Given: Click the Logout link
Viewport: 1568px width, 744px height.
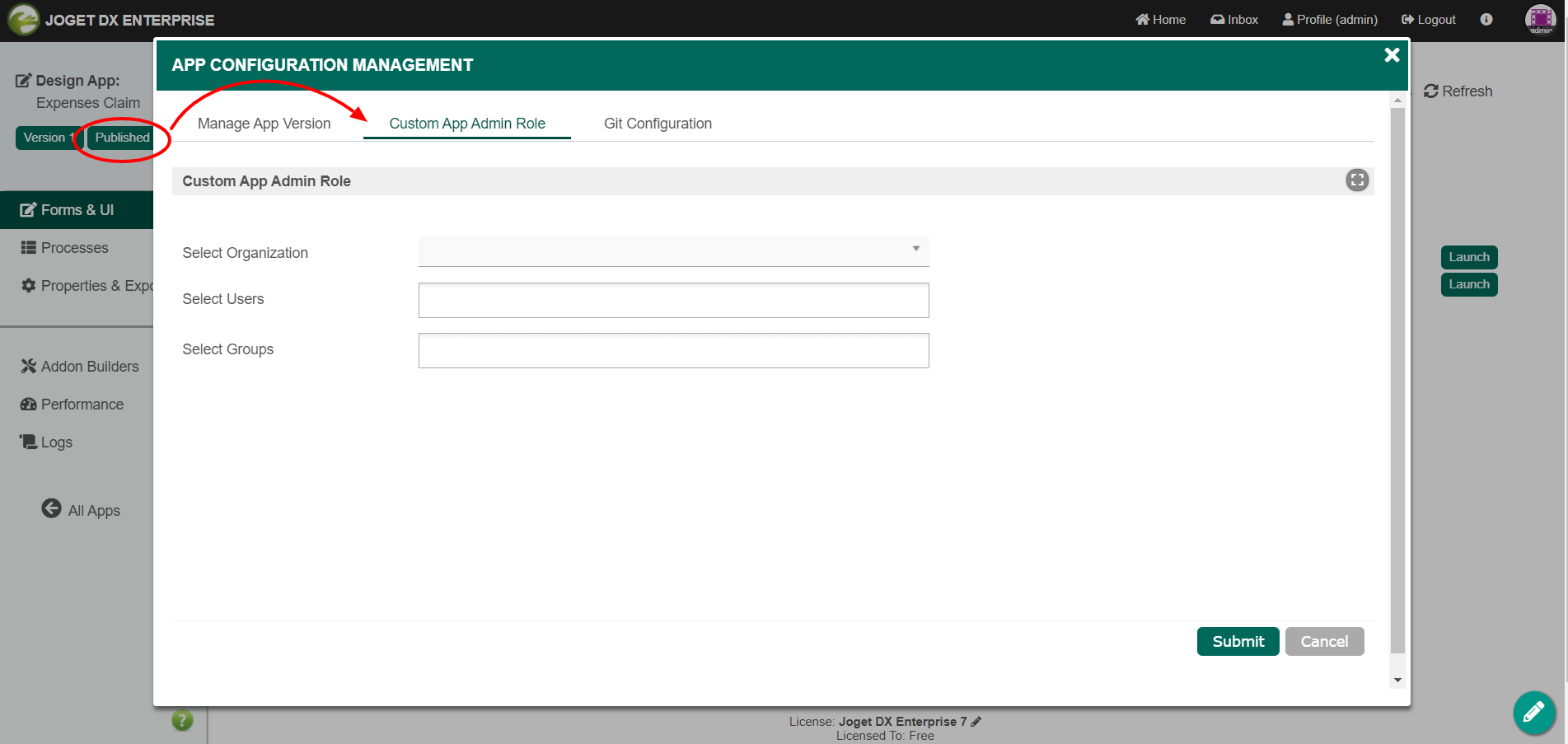Looking at the screenshot, I should point(1429,20).
